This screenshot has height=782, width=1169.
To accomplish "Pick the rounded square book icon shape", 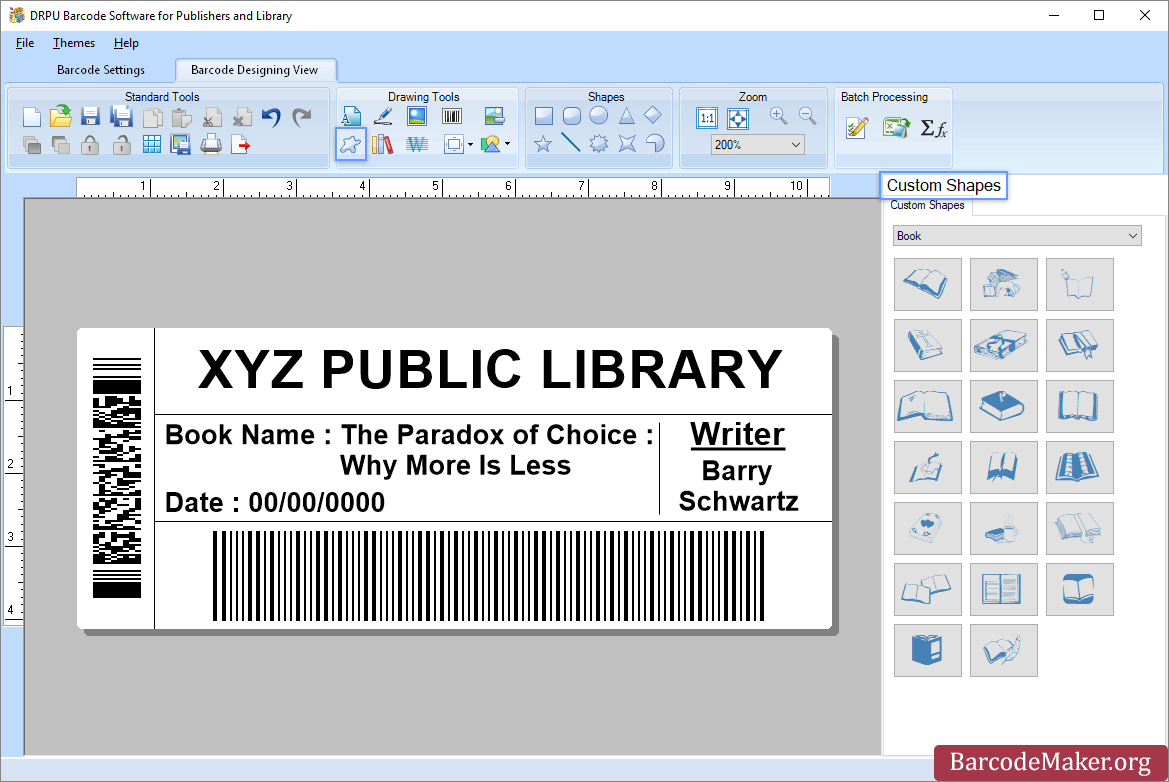I will point(1080,590).
